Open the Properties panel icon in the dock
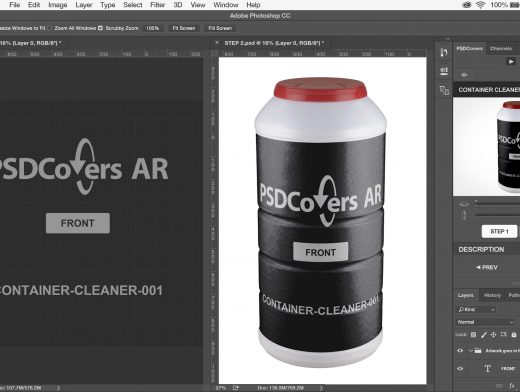 point(444,71)
